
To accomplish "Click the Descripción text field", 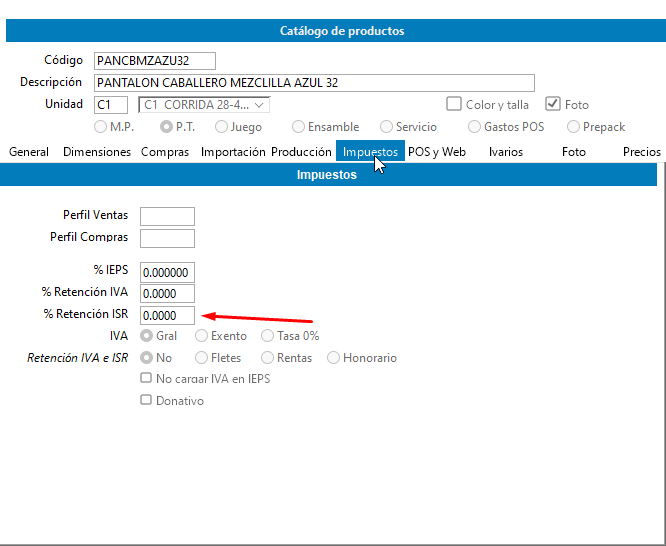I will pyautogui.click(x=314, y=83).
